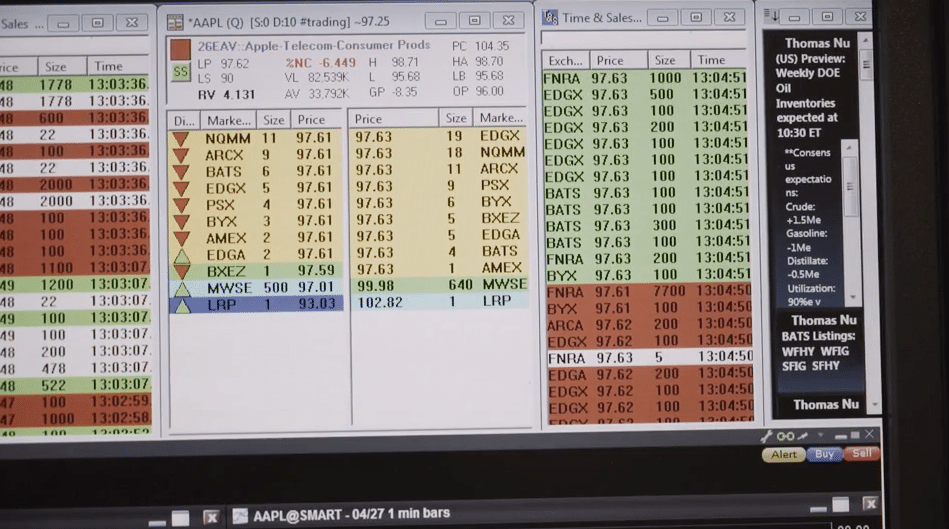Viewport: 949px width, 529px height.
Task: Click the 'RV 4.131' value in AAPL header
Action: point(226,95)
